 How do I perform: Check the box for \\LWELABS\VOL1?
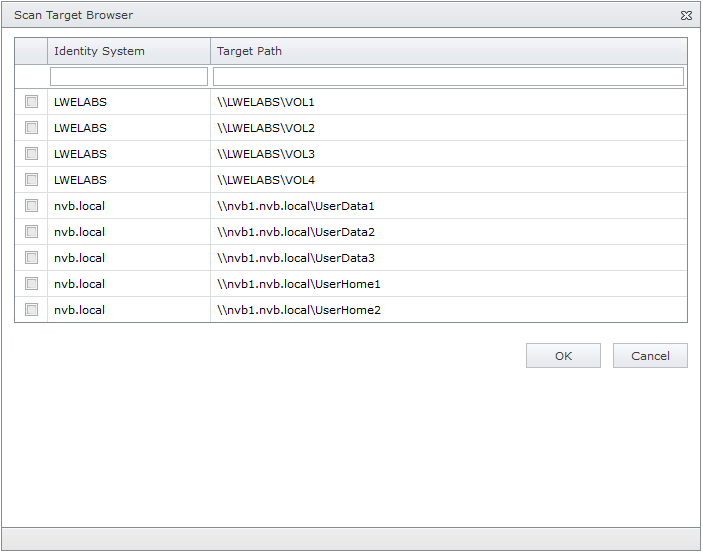[32, 102]
